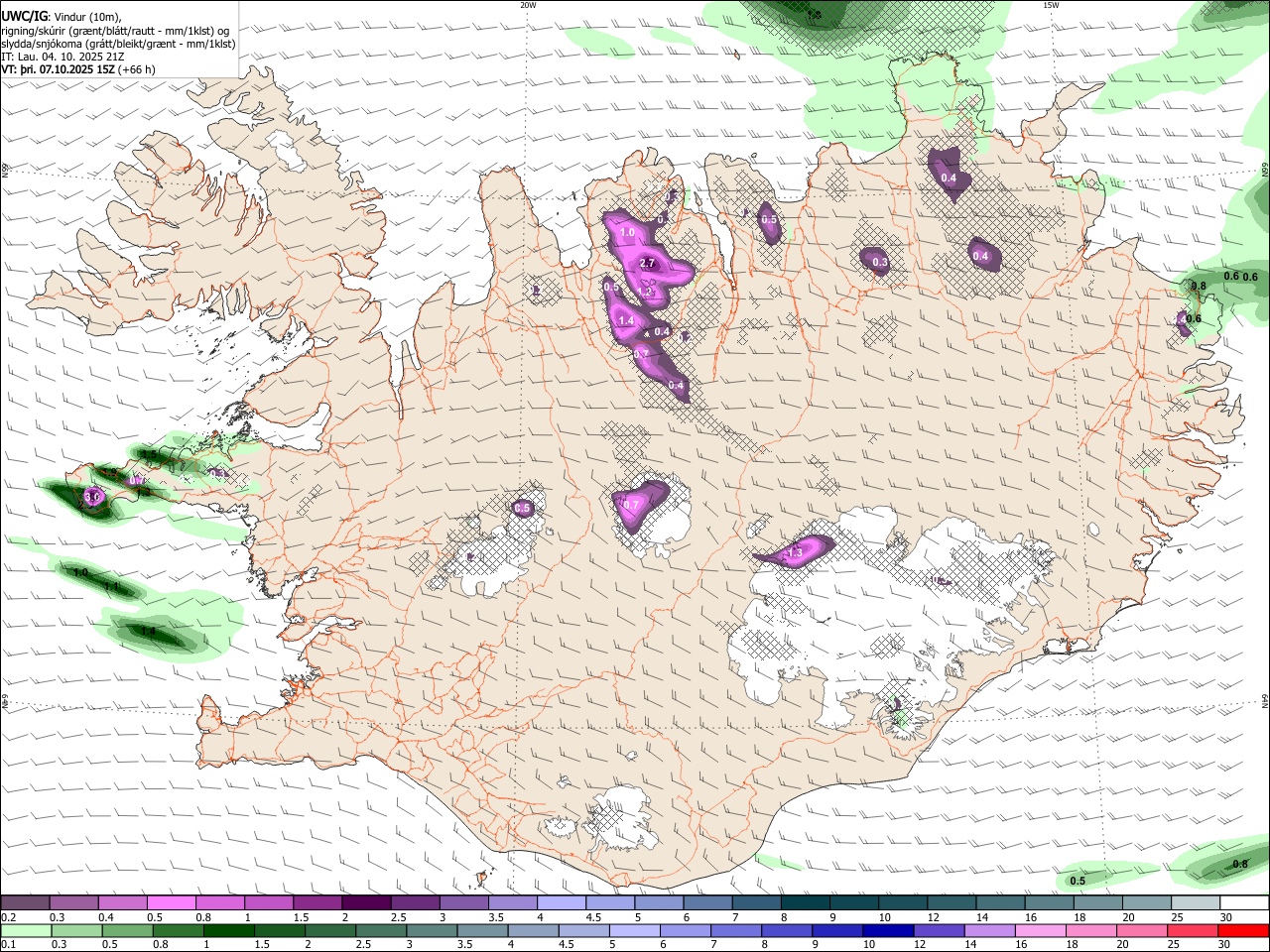Select the darkest green 1–1.5 legend swatch

228,931
